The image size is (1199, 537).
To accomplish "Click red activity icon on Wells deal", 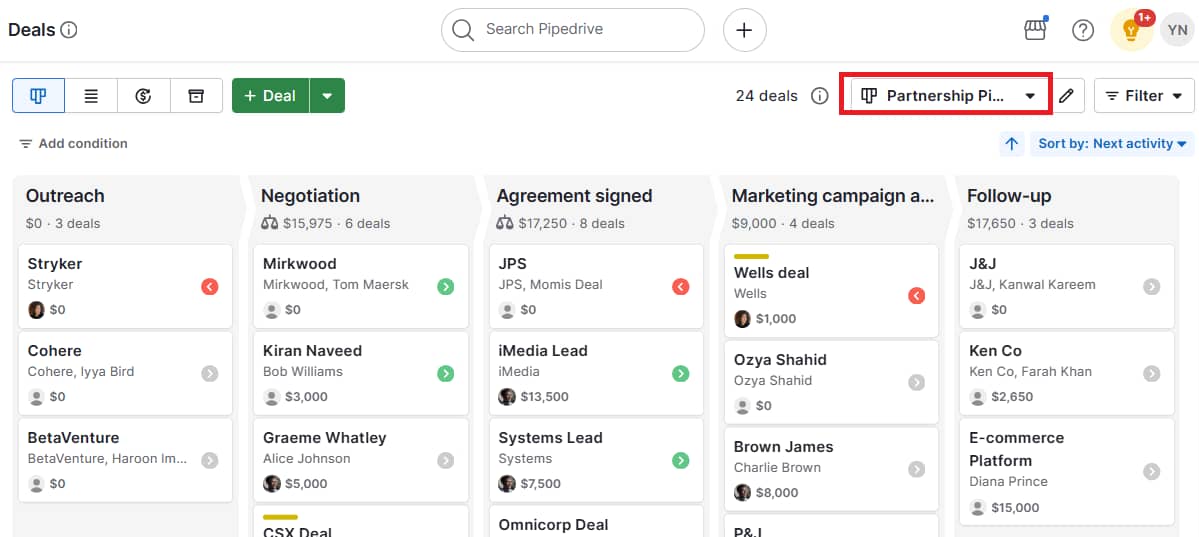I will click(x=917, y=296).
